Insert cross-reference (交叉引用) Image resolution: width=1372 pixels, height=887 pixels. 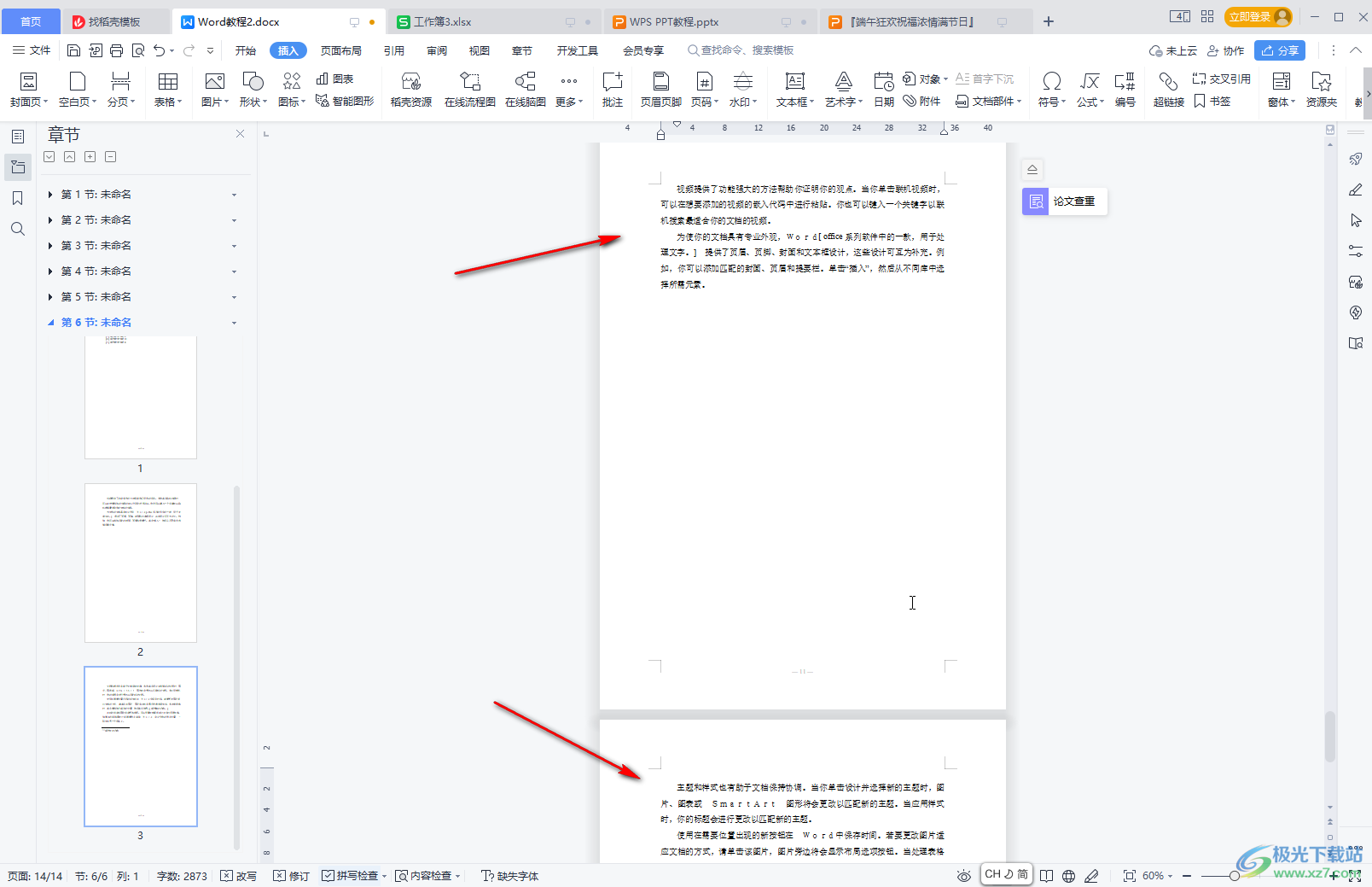pyautogui.click(x=1222, y=79)
